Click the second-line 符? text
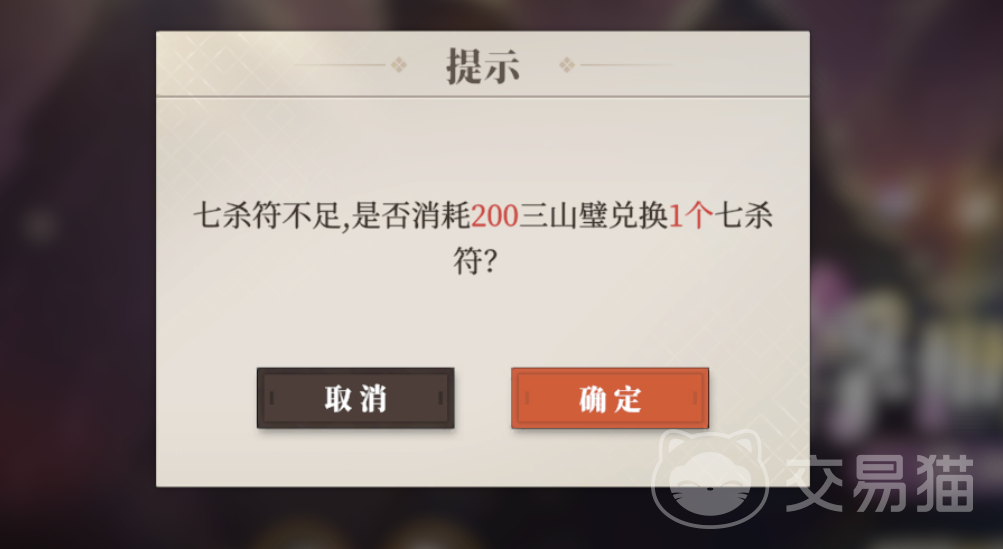This screenshot has width=1003, height=549. 475,261
